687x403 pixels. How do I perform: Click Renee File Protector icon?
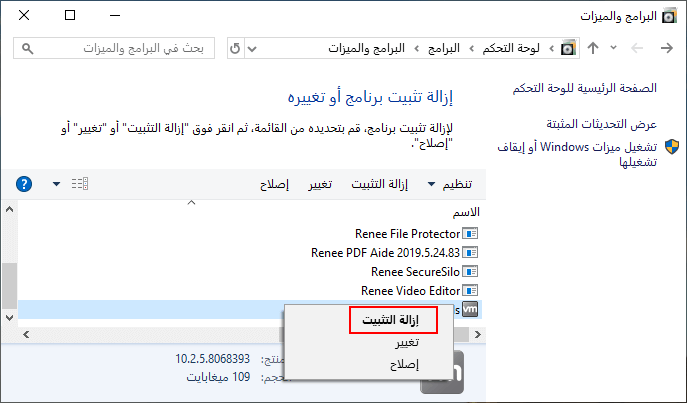click(470, 234)
